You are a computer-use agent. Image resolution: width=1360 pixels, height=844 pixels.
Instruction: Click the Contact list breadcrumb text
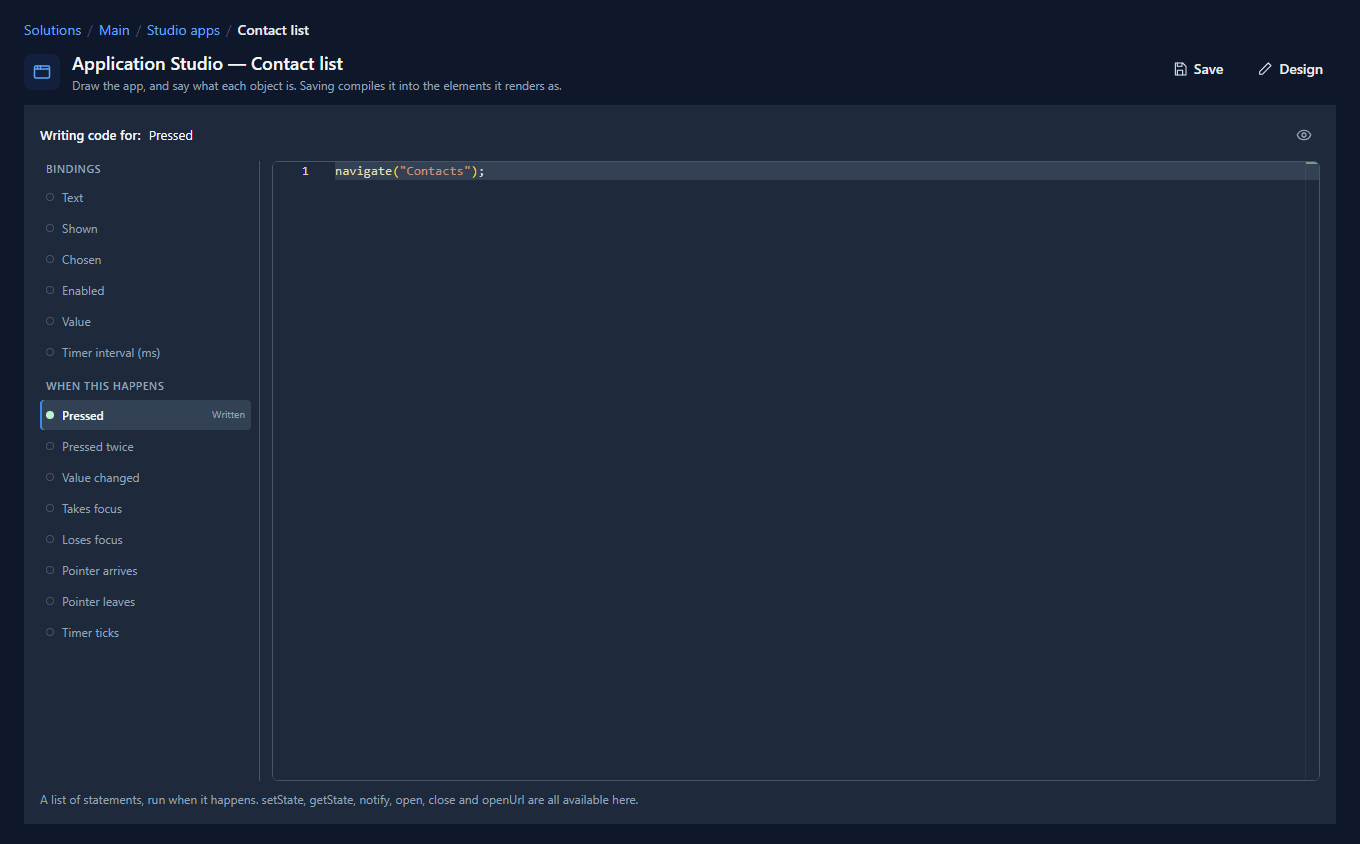[273, 30]
